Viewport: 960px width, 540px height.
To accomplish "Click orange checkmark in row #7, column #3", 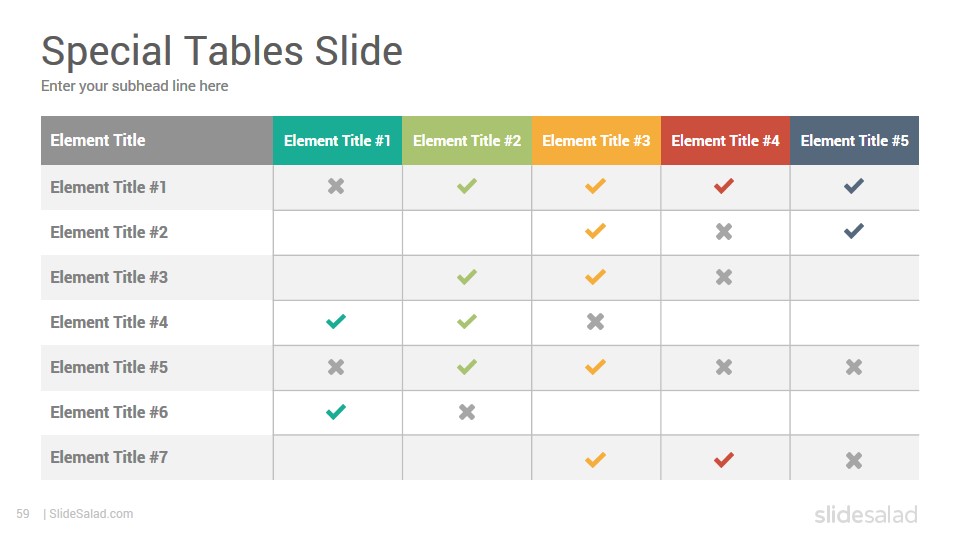I will 595,459.
